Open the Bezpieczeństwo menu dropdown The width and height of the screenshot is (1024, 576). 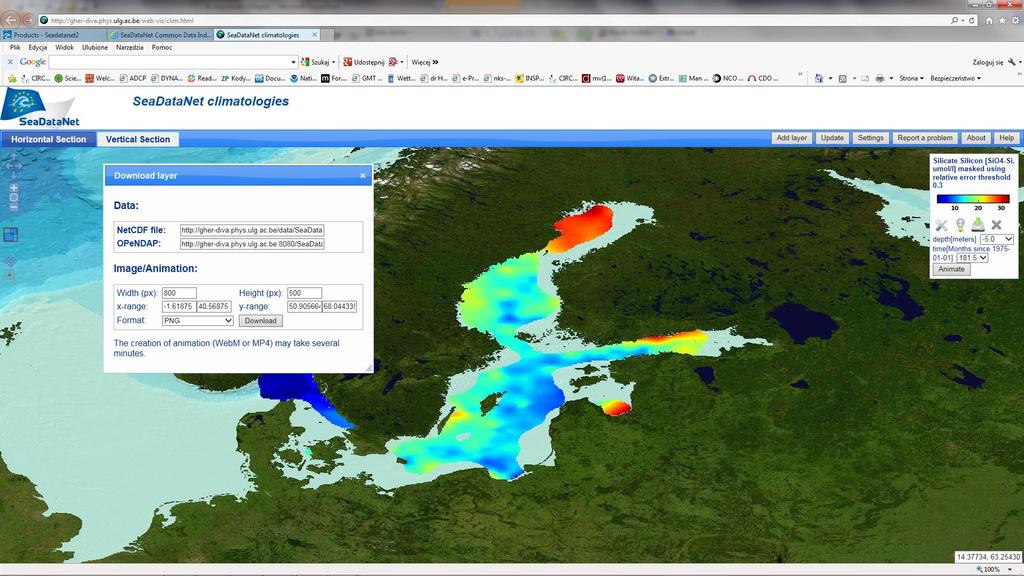[x=955, y=78]
